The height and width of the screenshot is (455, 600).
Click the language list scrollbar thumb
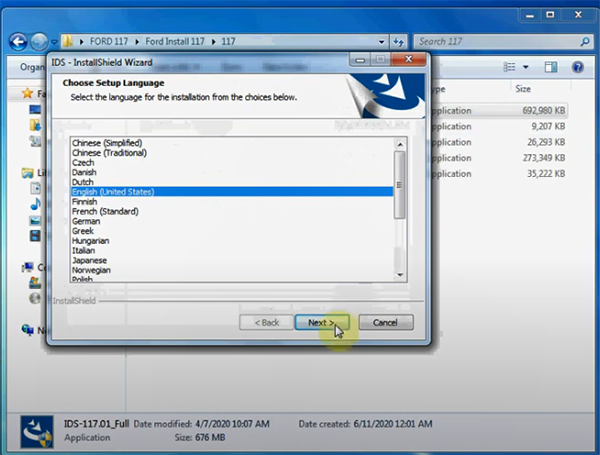coord(399,185)
